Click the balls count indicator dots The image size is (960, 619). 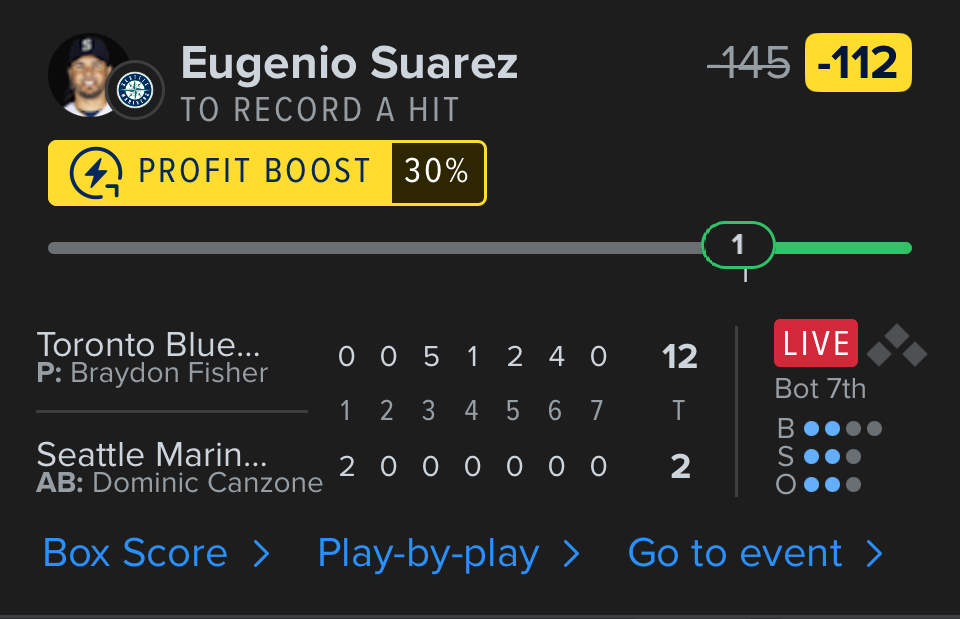pyautogui.click(x=843, y=429)
